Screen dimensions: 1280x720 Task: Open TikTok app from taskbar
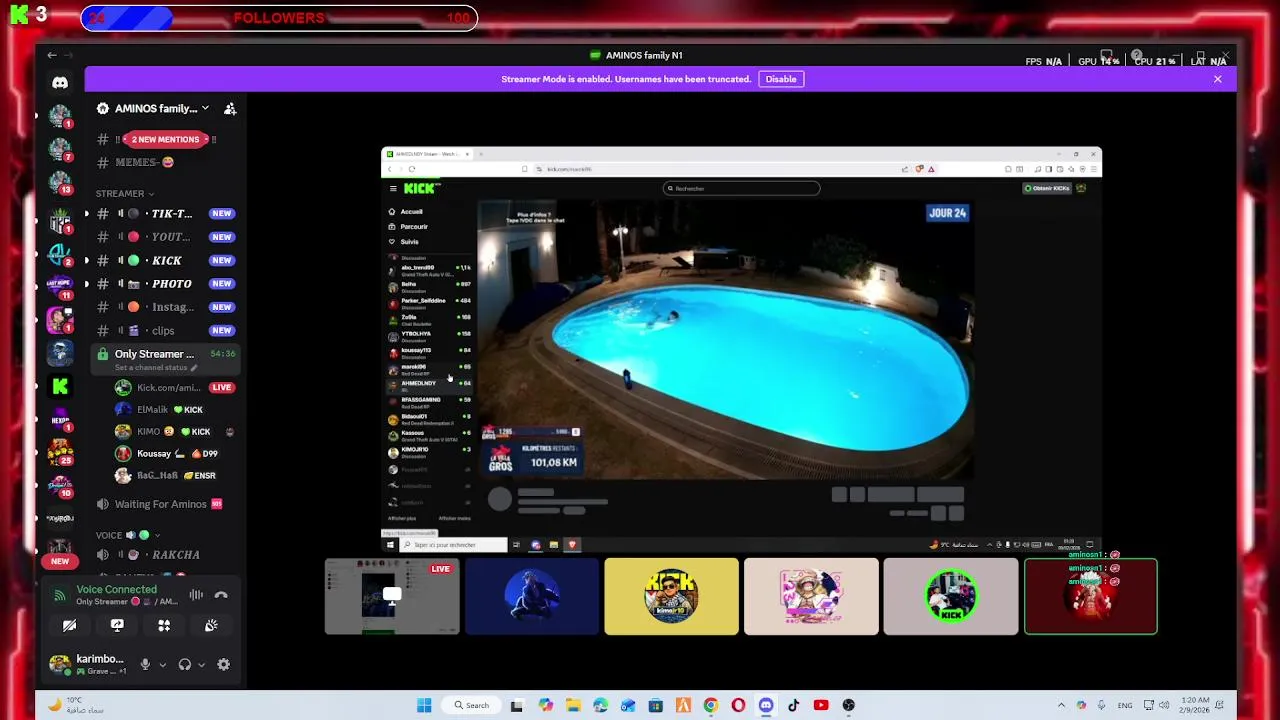pos(794,705)
